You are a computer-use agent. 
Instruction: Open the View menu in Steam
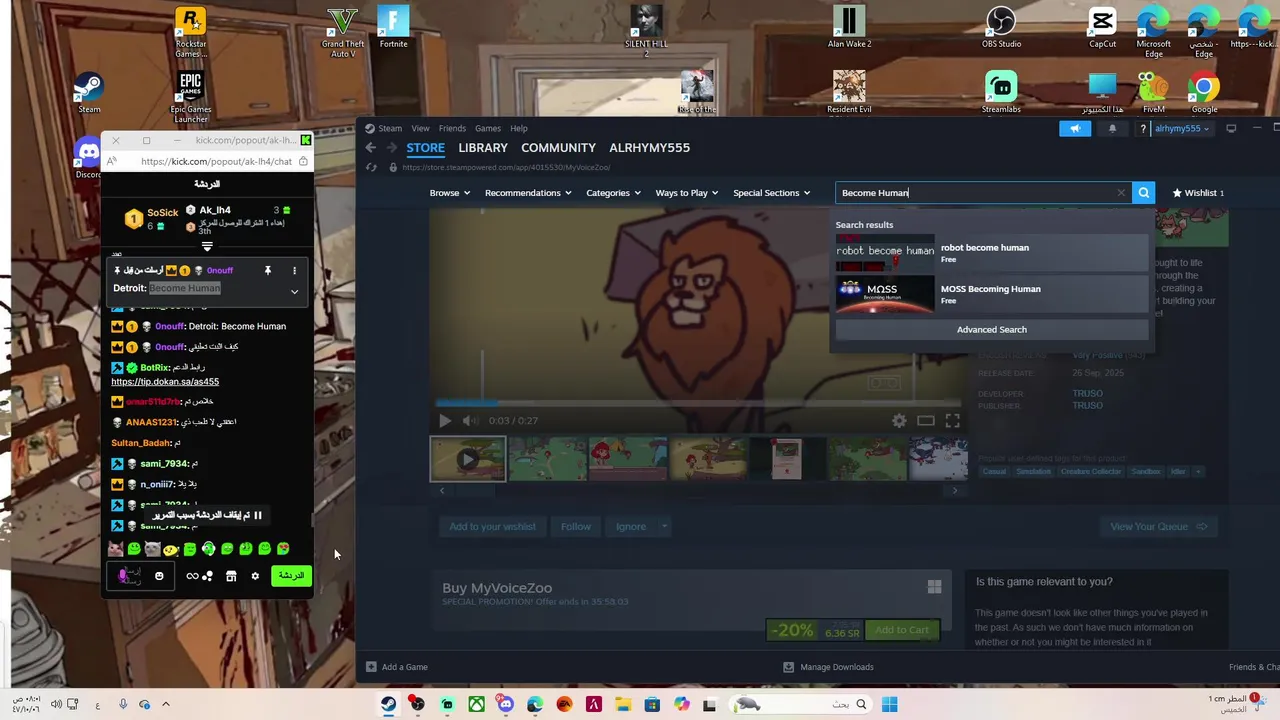click(420, 128)
